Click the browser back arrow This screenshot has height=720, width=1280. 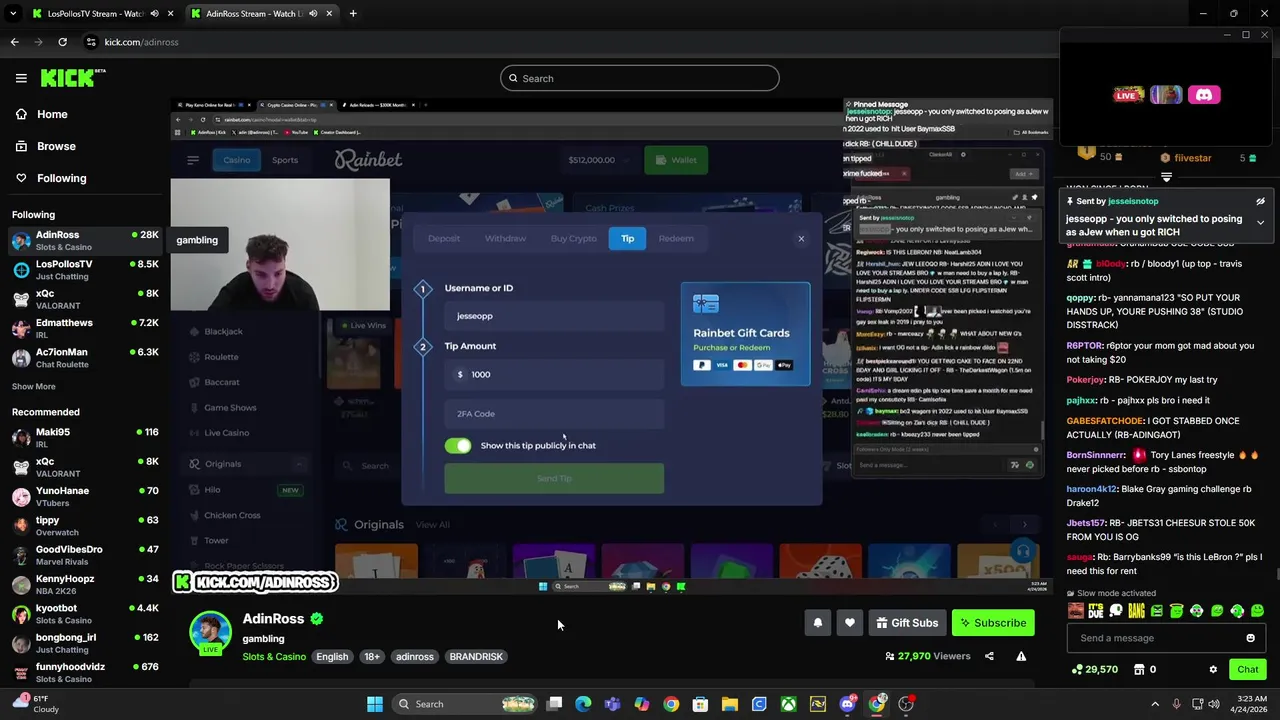click(x=14, y=42)
